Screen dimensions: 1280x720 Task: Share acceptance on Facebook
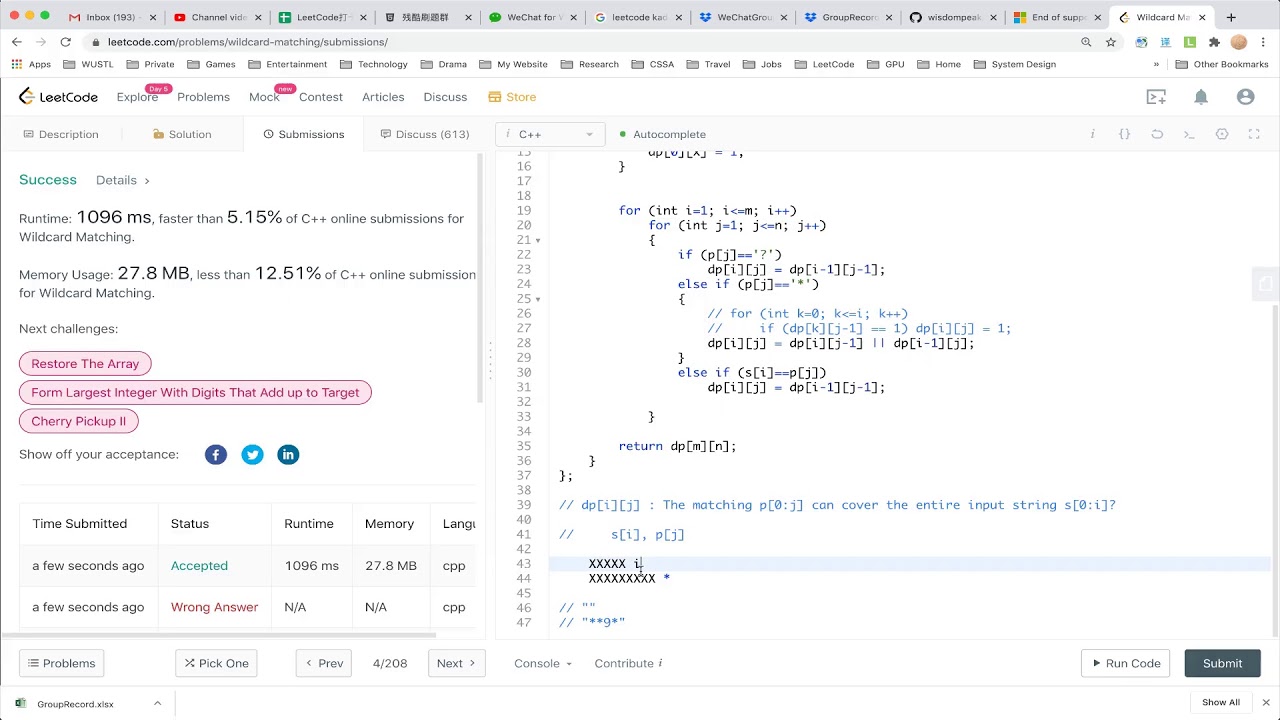[216, 455]
